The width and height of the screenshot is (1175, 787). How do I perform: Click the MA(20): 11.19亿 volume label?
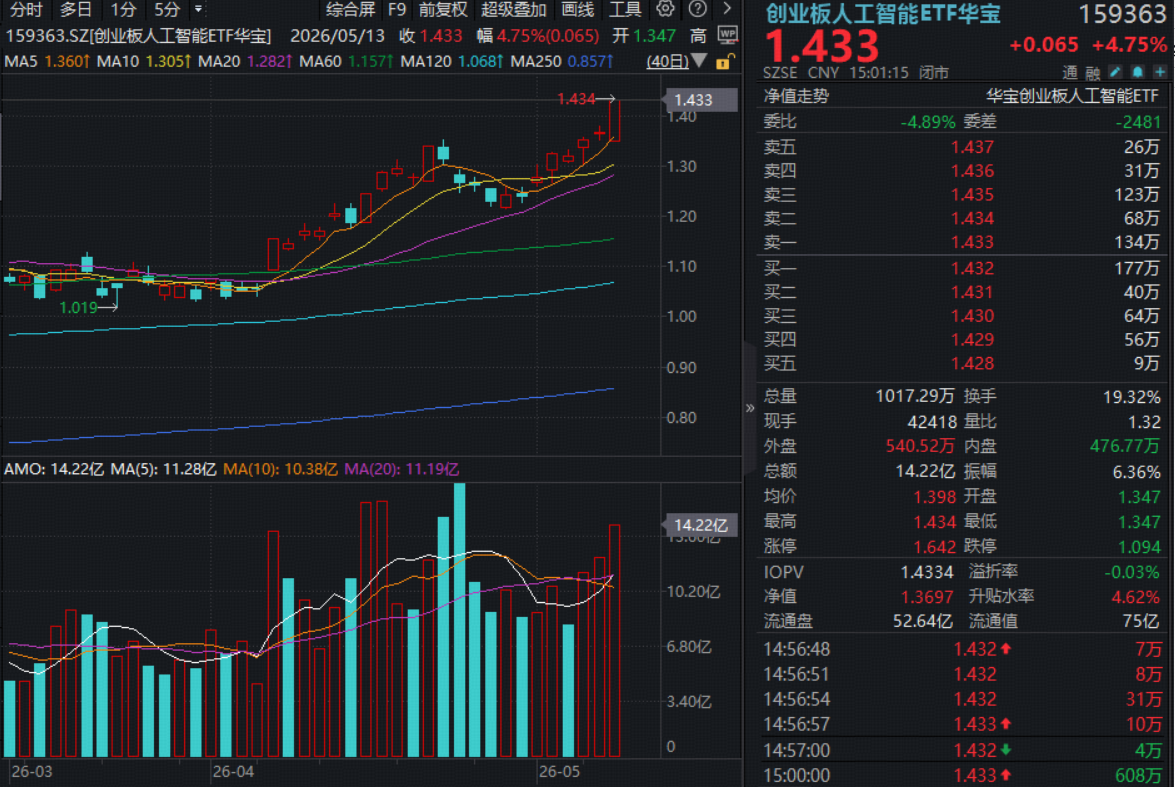point(402,469)
